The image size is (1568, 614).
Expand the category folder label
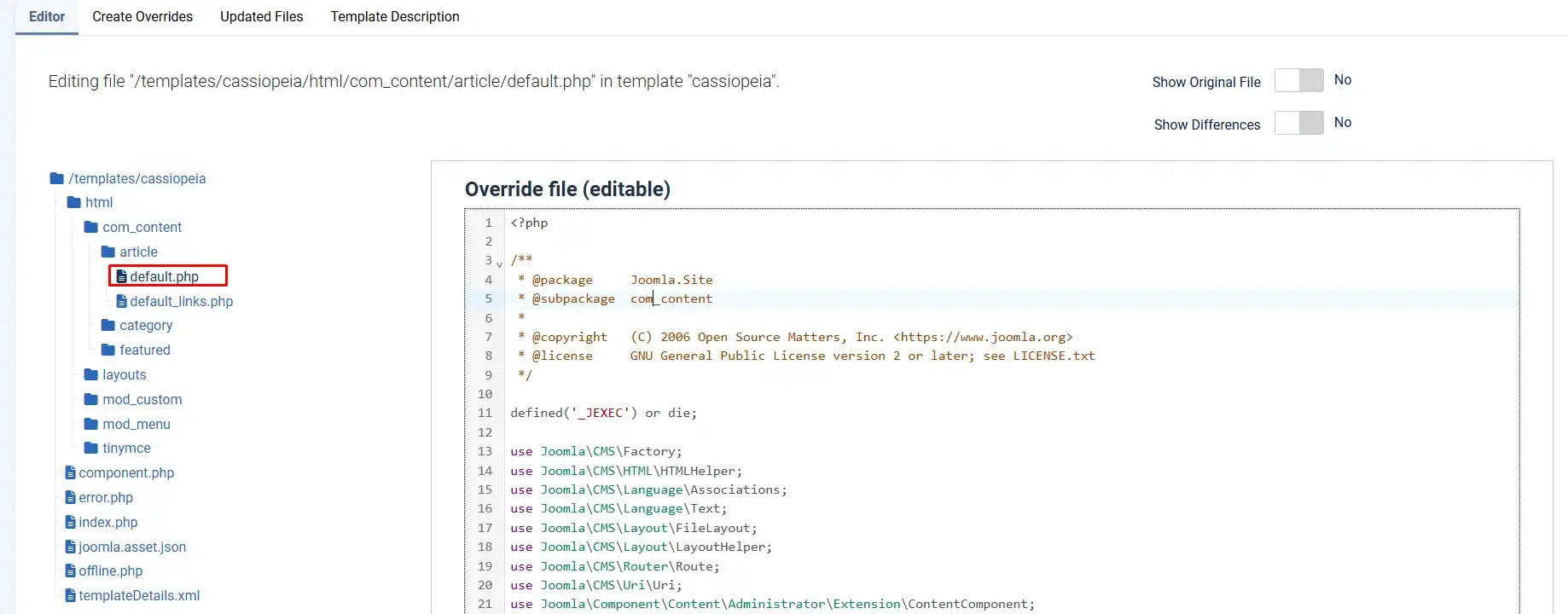[x=146, y=325]
